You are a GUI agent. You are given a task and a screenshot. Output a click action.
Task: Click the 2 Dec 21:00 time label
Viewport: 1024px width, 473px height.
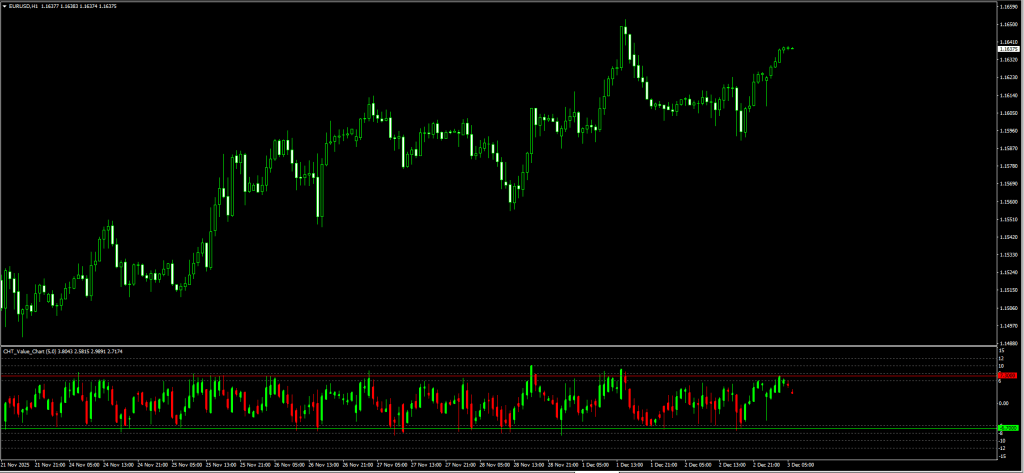pyautogui.click(x=767, y=465)
